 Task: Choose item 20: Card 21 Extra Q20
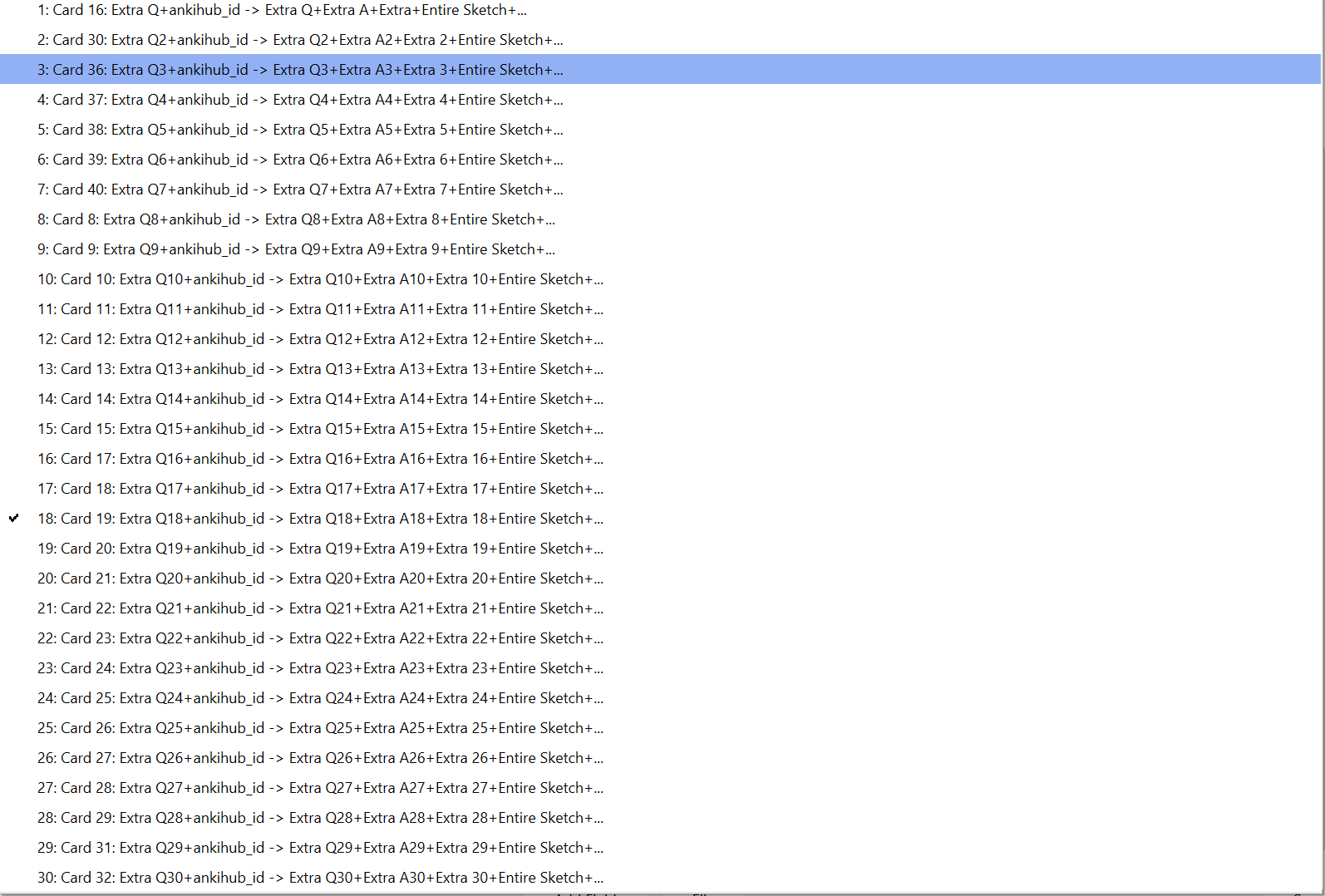click(320, 578)
